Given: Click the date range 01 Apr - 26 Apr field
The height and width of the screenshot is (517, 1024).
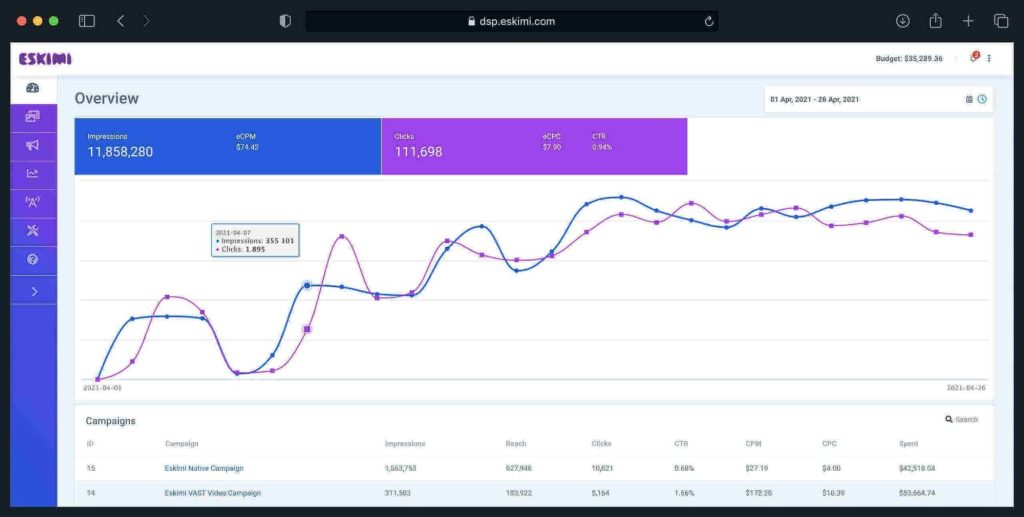Looking at the screenshot, I should (x=878, y=99).
